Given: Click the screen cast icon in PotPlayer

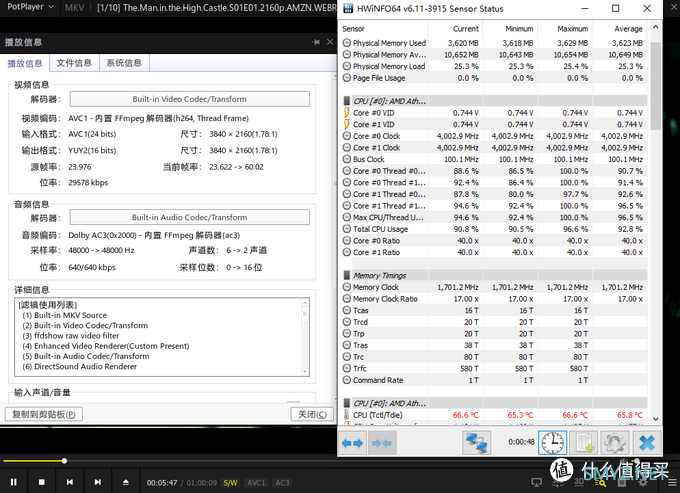Looking at the screenshot, I should (x=536, y=482).
